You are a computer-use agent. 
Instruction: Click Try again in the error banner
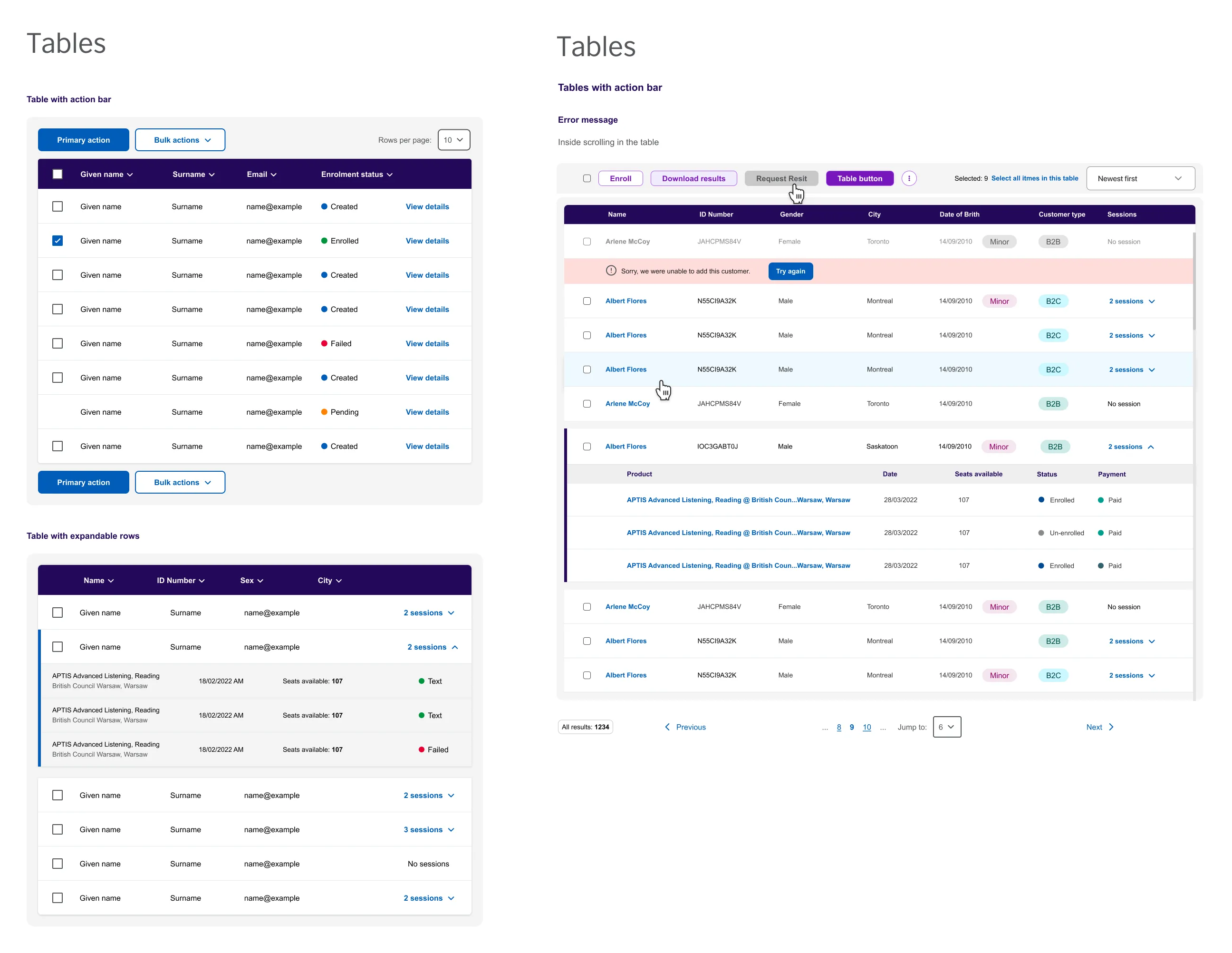[790, 271]
